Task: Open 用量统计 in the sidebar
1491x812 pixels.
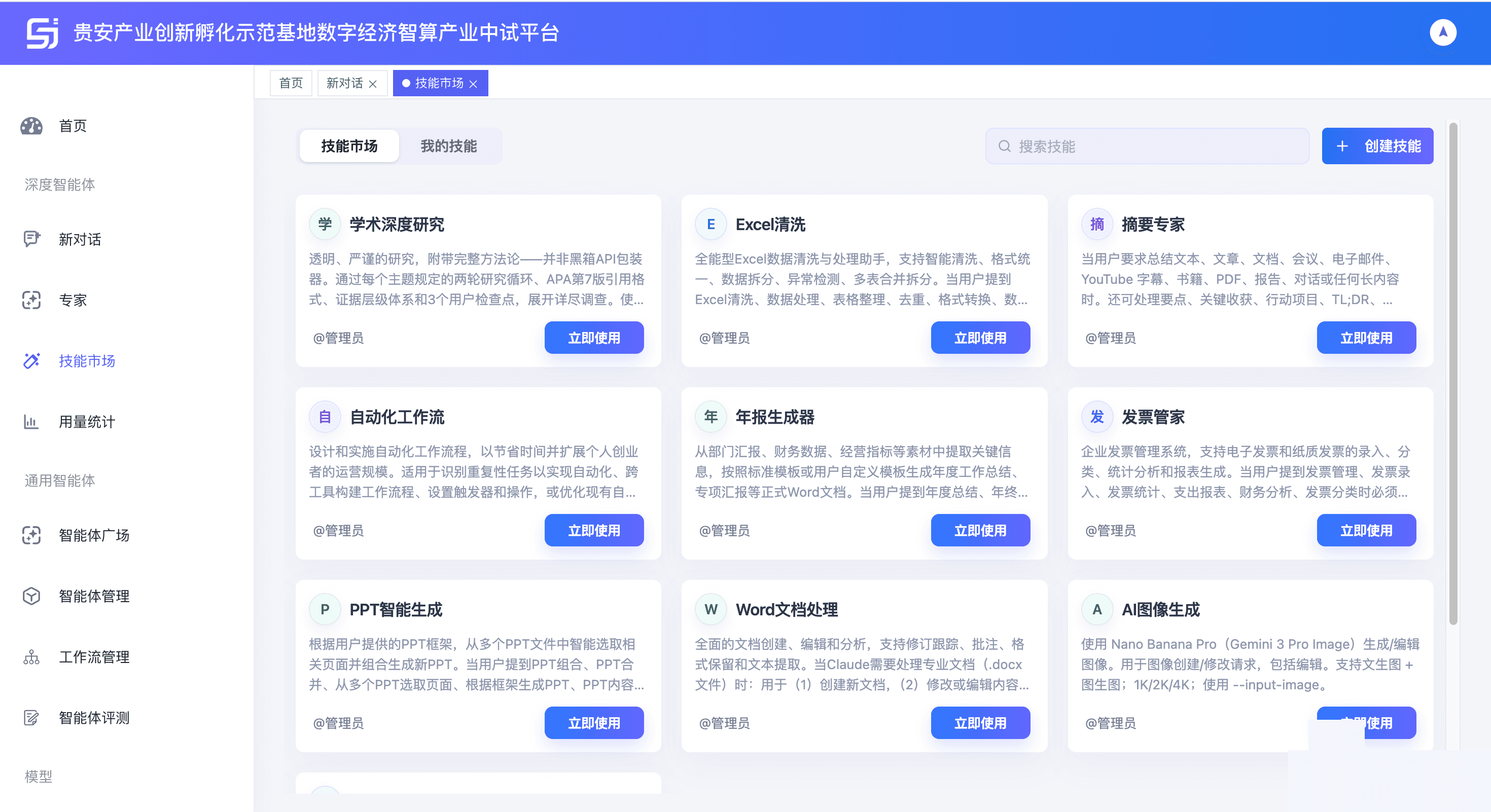Action: (x=87, y=421)
